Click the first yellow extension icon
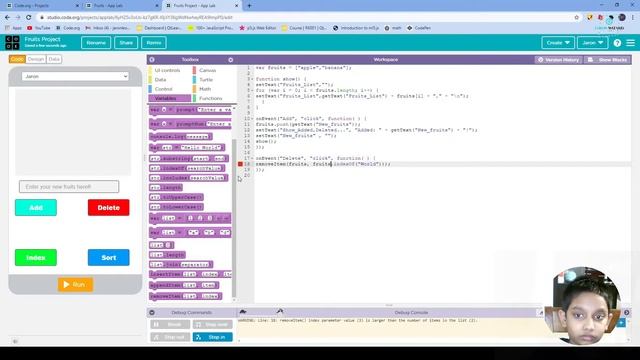The image size is (640, 360). (x=589, y=18)
